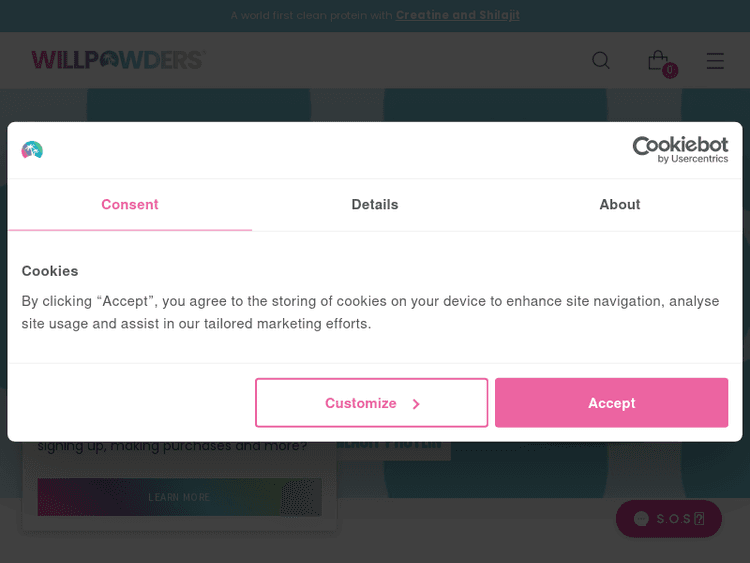Click the cookie consent description paragraph

370,312
